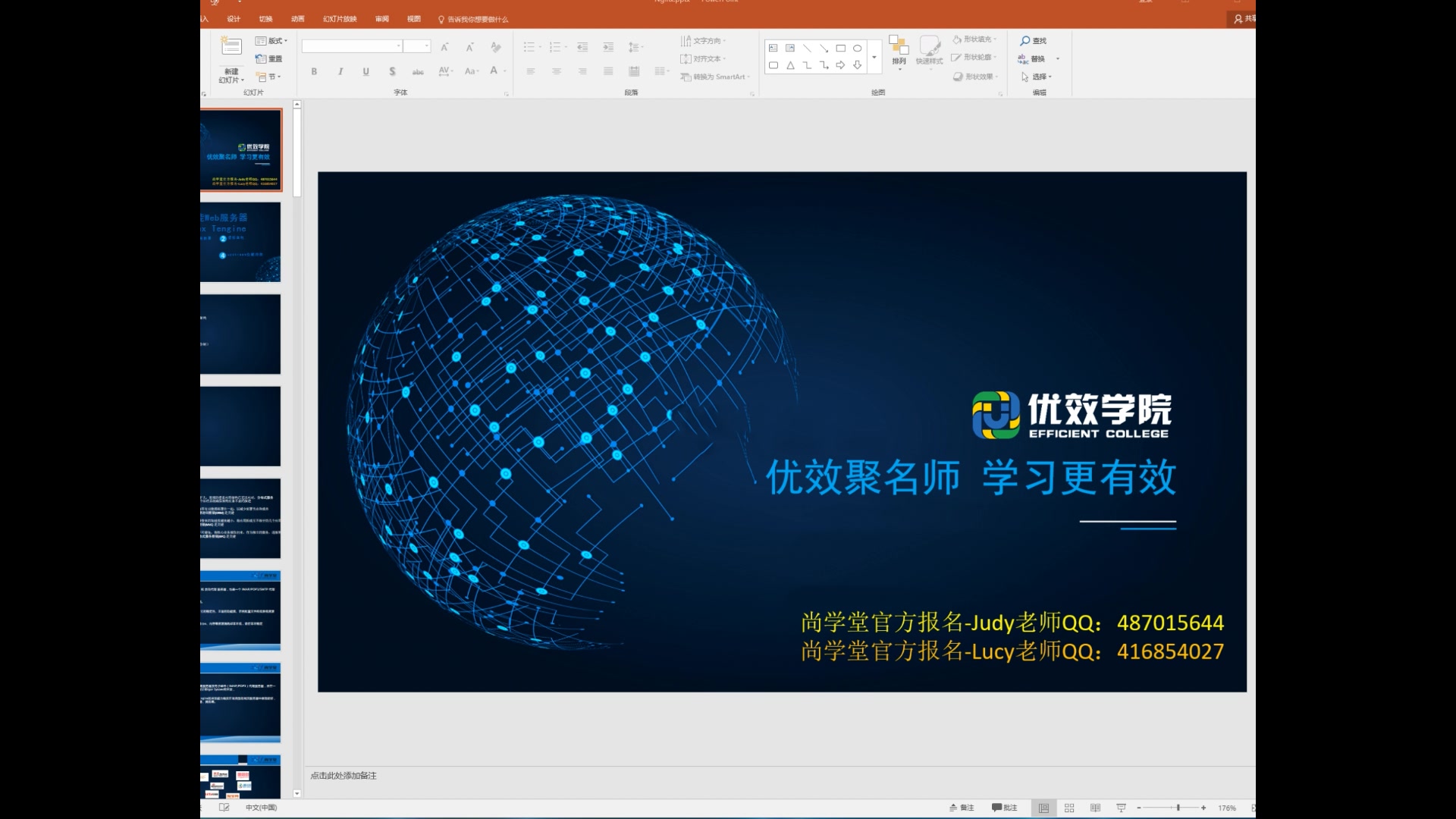Click the zoom slider handle
Image resolution: width=1456 pixels, height=819 pixels.
(x=1178, y=808)
